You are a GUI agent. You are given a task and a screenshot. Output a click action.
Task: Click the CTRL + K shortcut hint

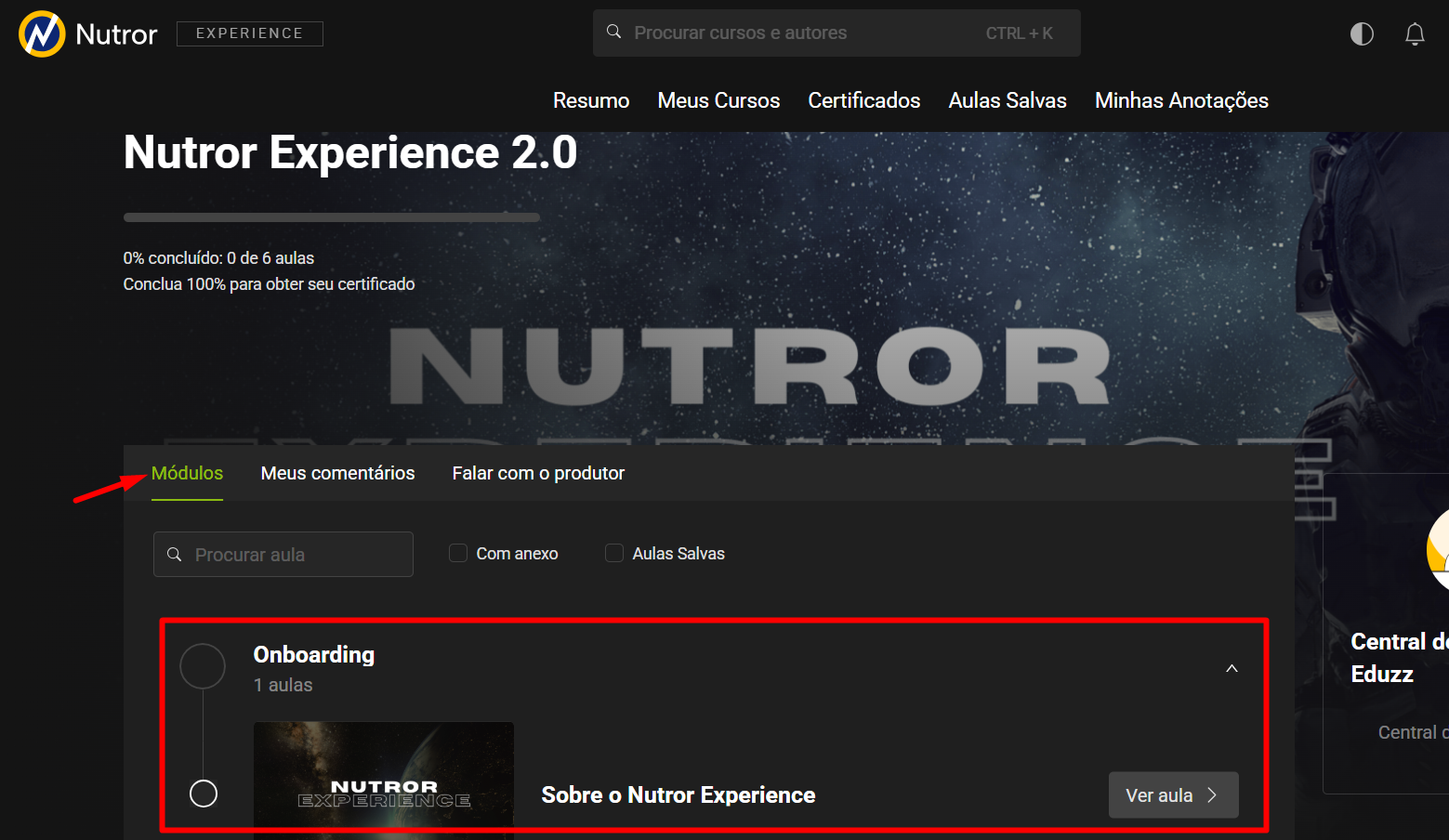click(1019, 33)
